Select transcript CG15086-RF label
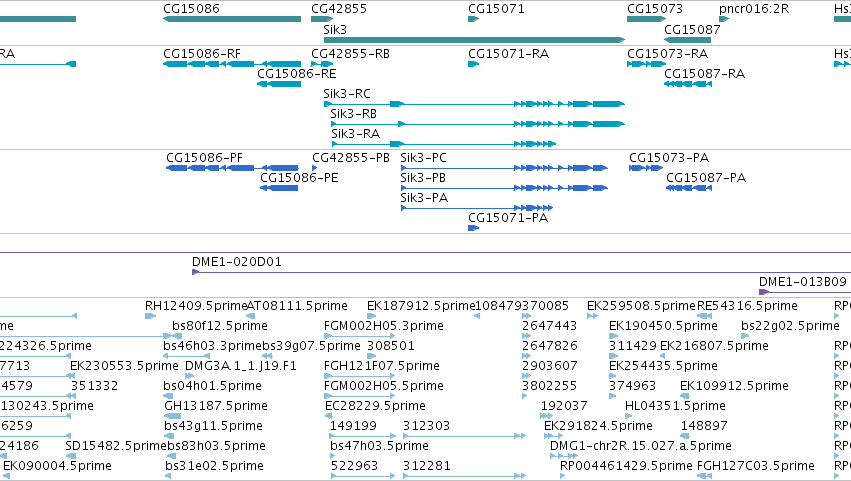This screenshot has width=851, height=481. point(201,54)
